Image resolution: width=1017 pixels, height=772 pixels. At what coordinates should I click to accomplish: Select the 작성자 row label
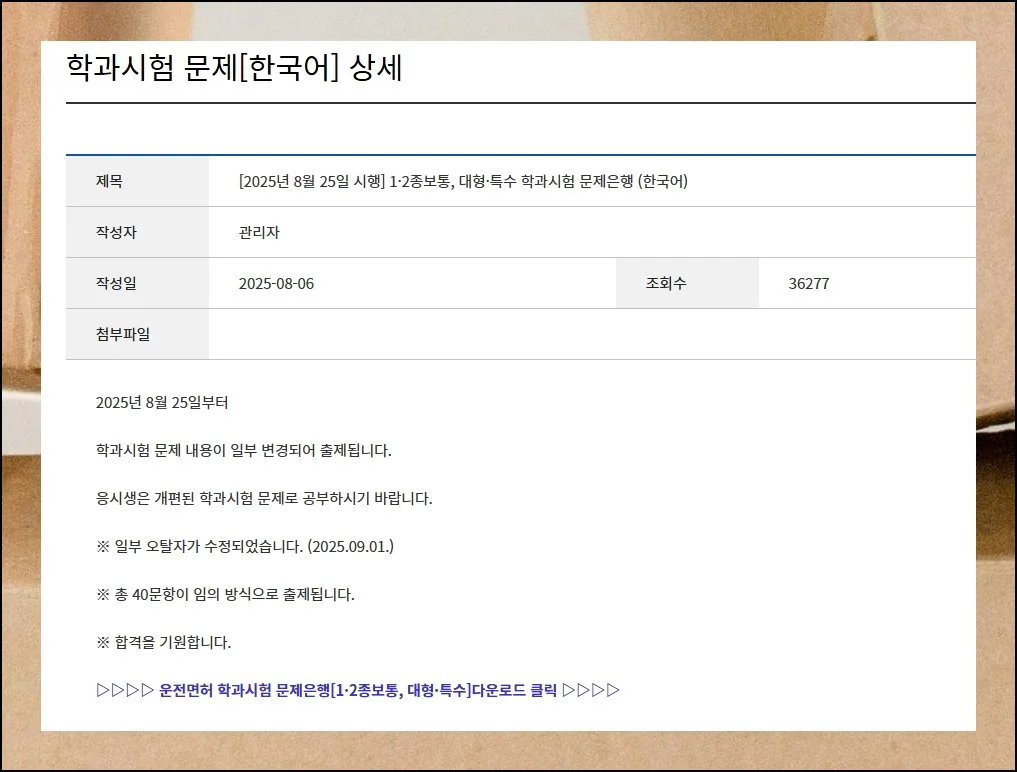(116, 233)
